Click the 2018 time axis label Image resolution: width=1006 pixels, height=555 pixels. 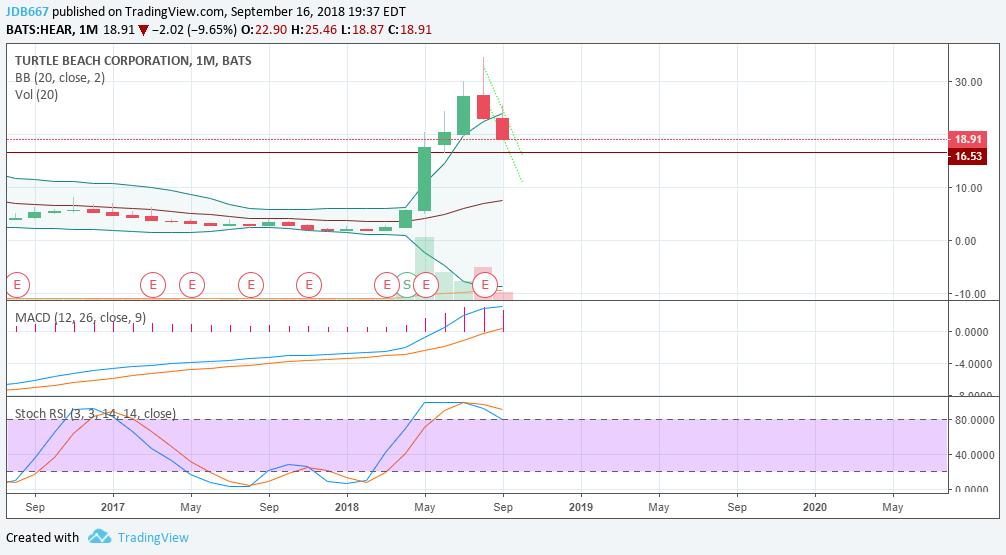(347, 507)
